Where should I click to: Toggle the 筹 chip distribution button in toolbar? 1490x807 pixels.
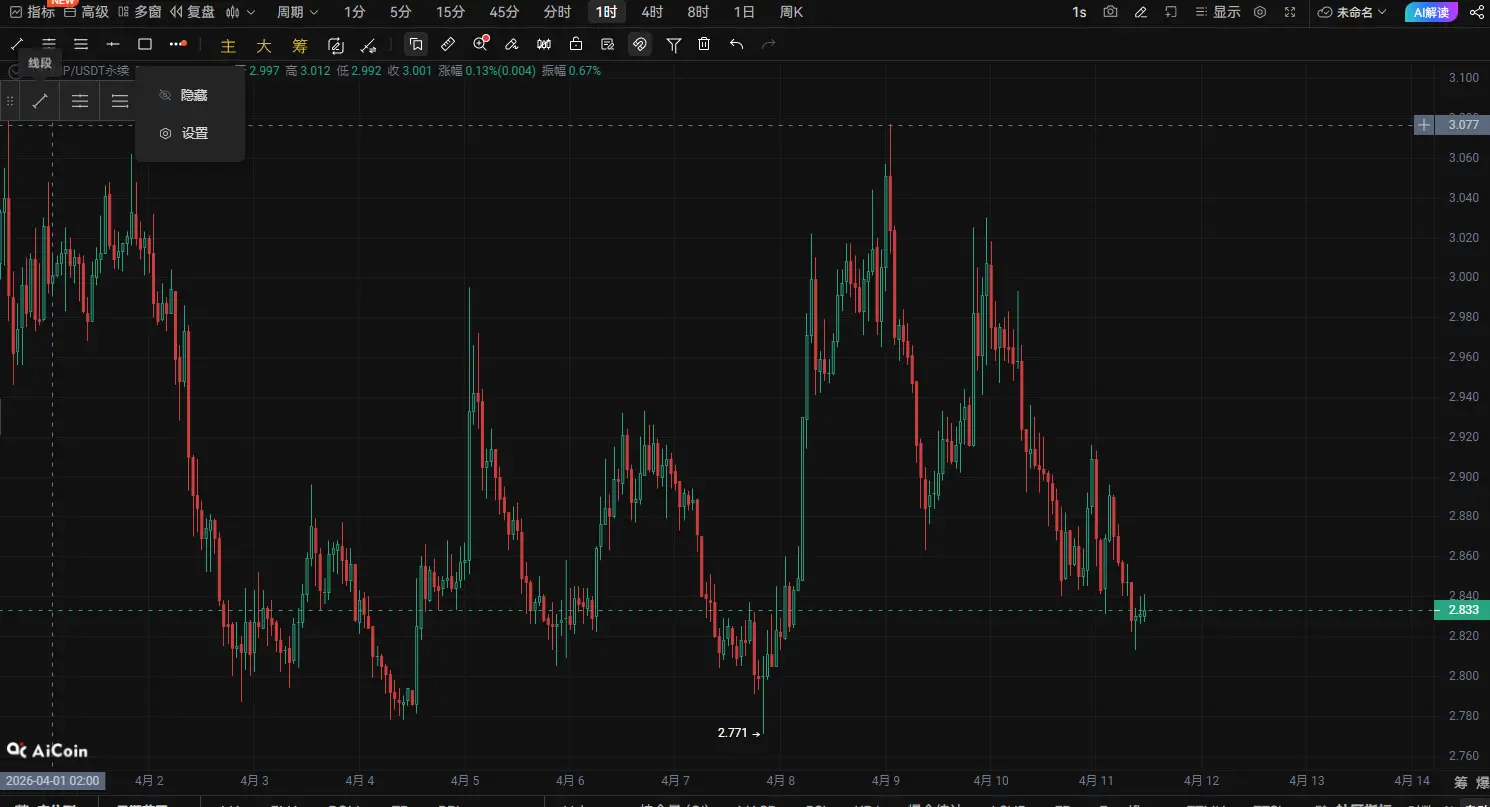300,45
